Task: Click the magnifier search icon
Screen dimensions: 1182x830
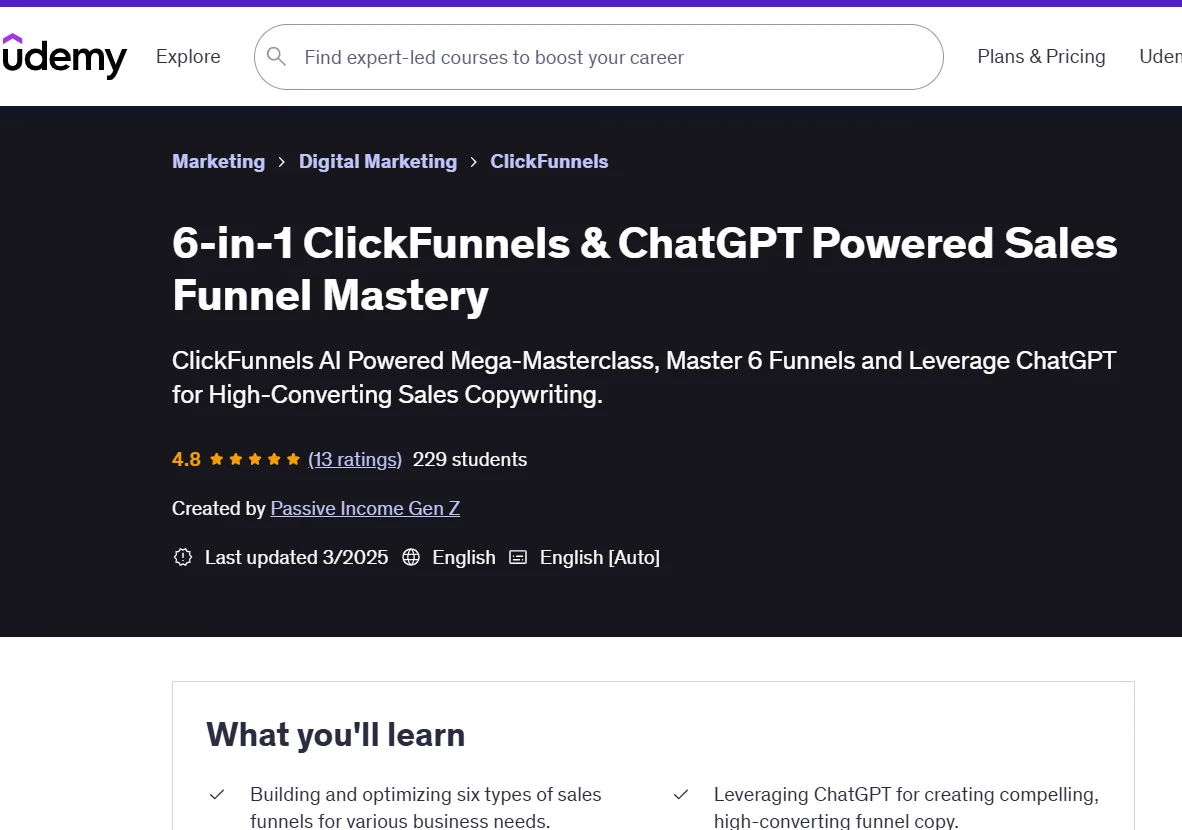Action: tap(277, 57)
